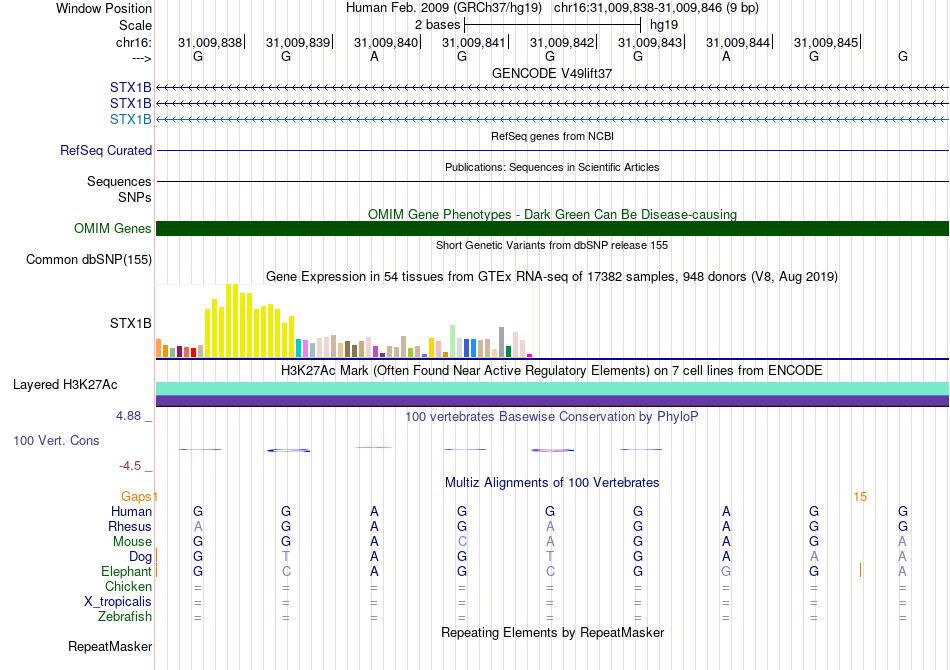Select the Chicken alignment row label
This screenshot has height=670, width=950.
(128, 586)
